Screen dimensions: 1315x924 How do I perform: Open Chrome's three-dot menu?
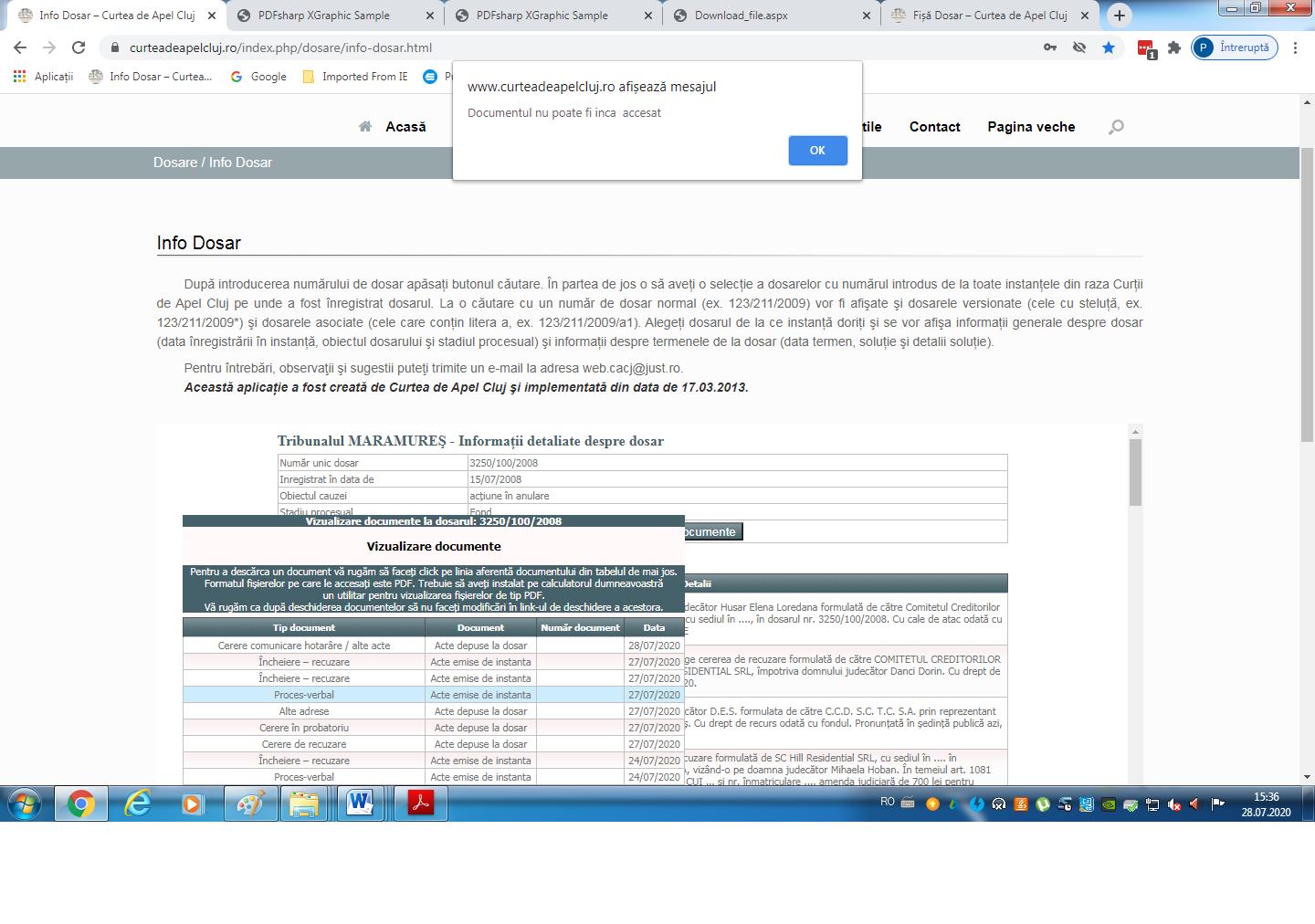tap(1295, 47)
